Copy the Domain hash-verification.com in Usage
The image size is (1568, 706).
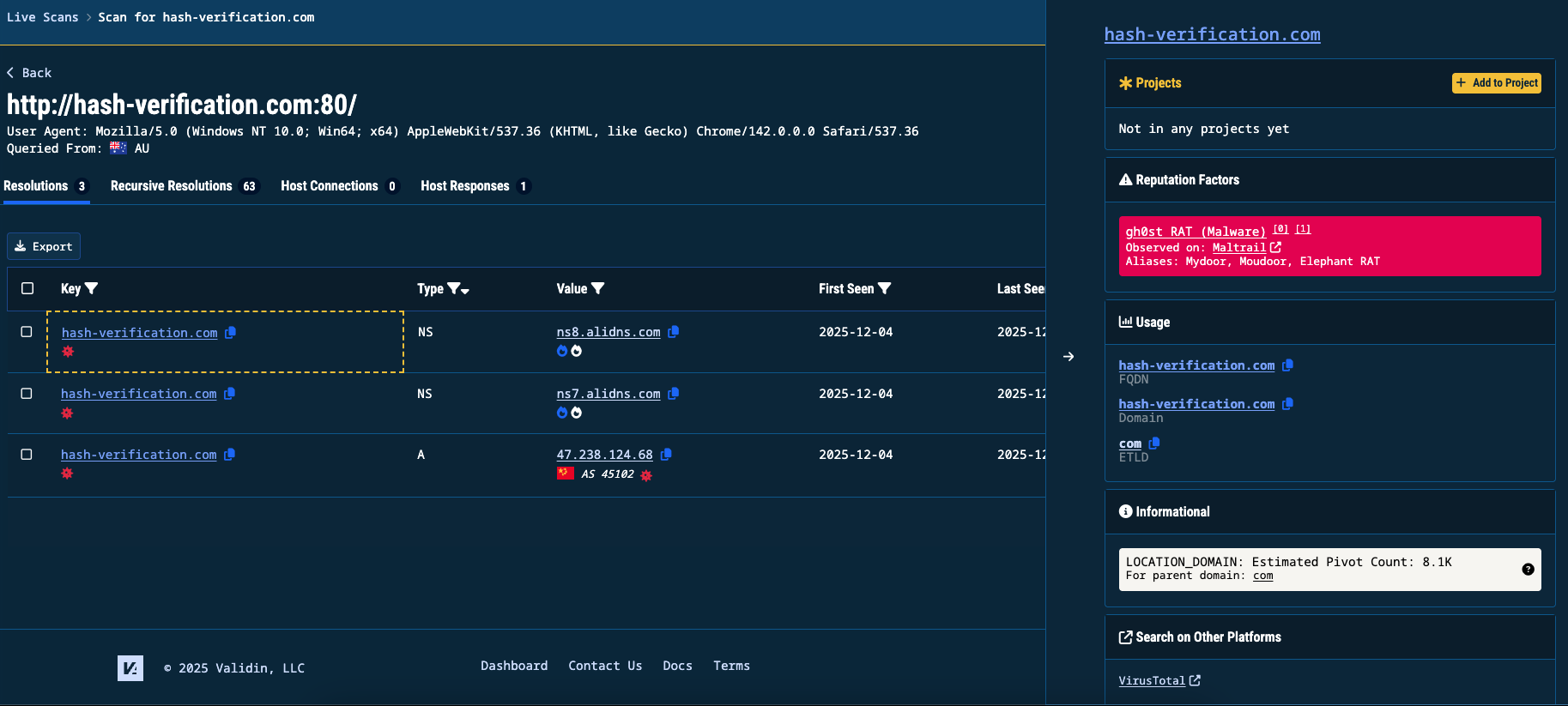[x=1287, y=404]
